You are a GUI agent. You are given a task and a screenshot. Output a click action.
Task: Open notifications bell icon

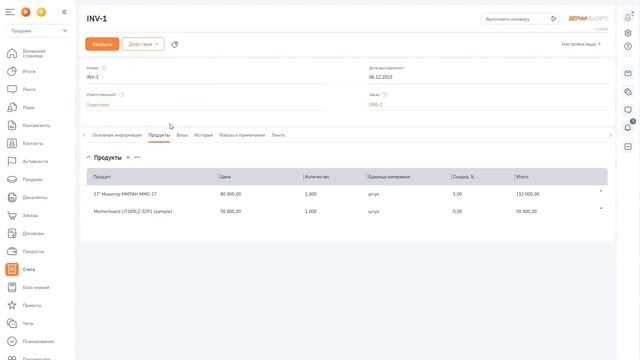628,128
